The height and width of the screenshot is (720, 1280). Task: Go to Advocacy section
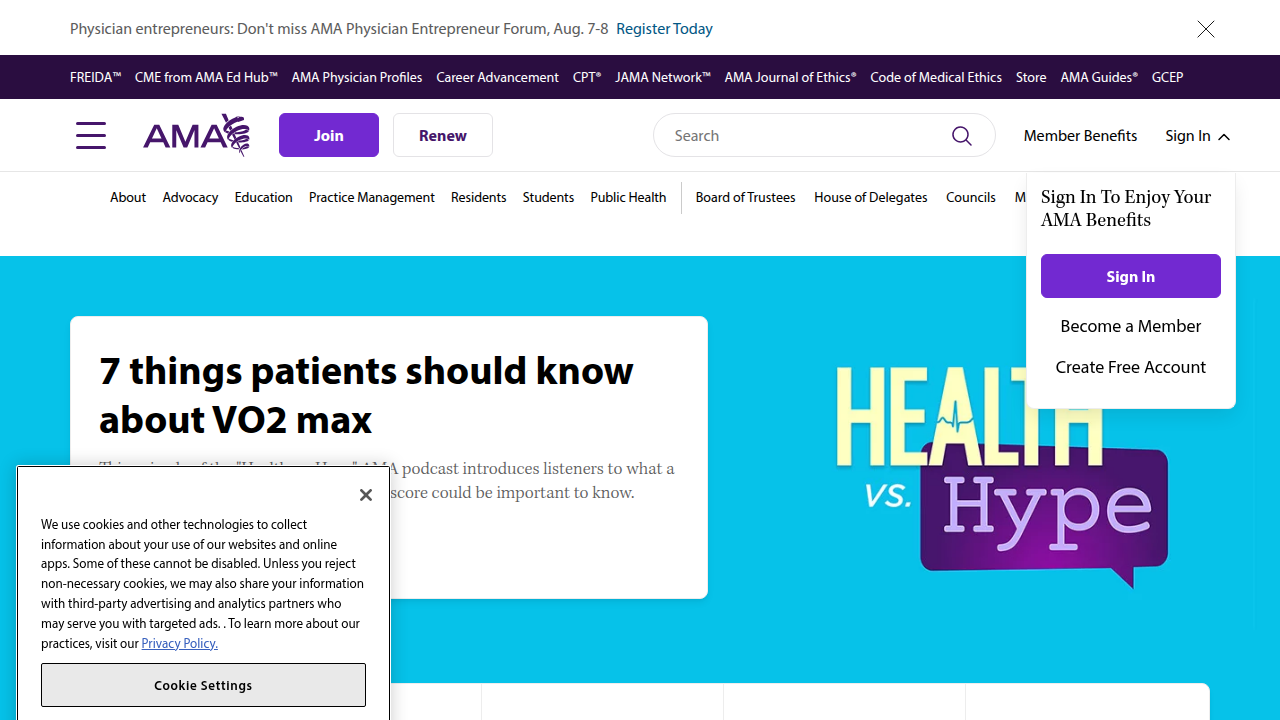(190, 197)
